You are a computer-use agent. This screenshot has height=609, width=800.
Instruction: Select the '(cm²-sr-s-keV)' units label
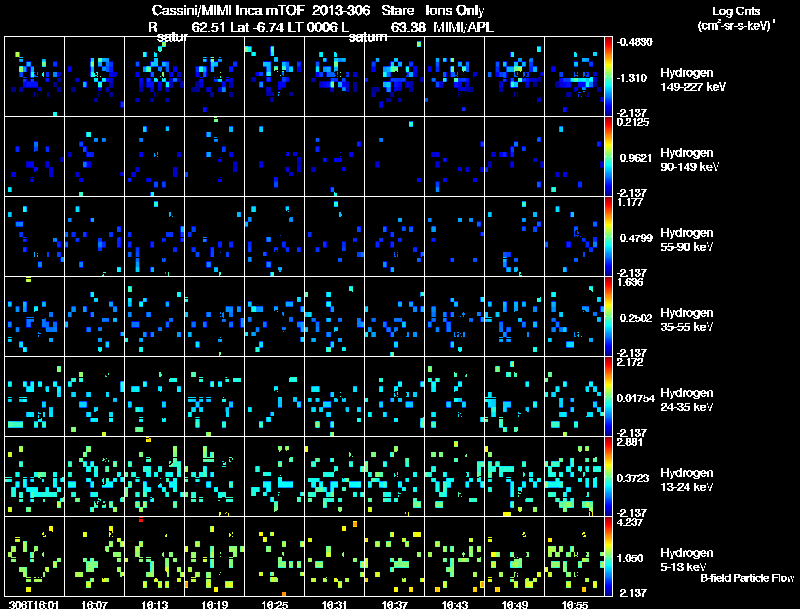point(735,25)
